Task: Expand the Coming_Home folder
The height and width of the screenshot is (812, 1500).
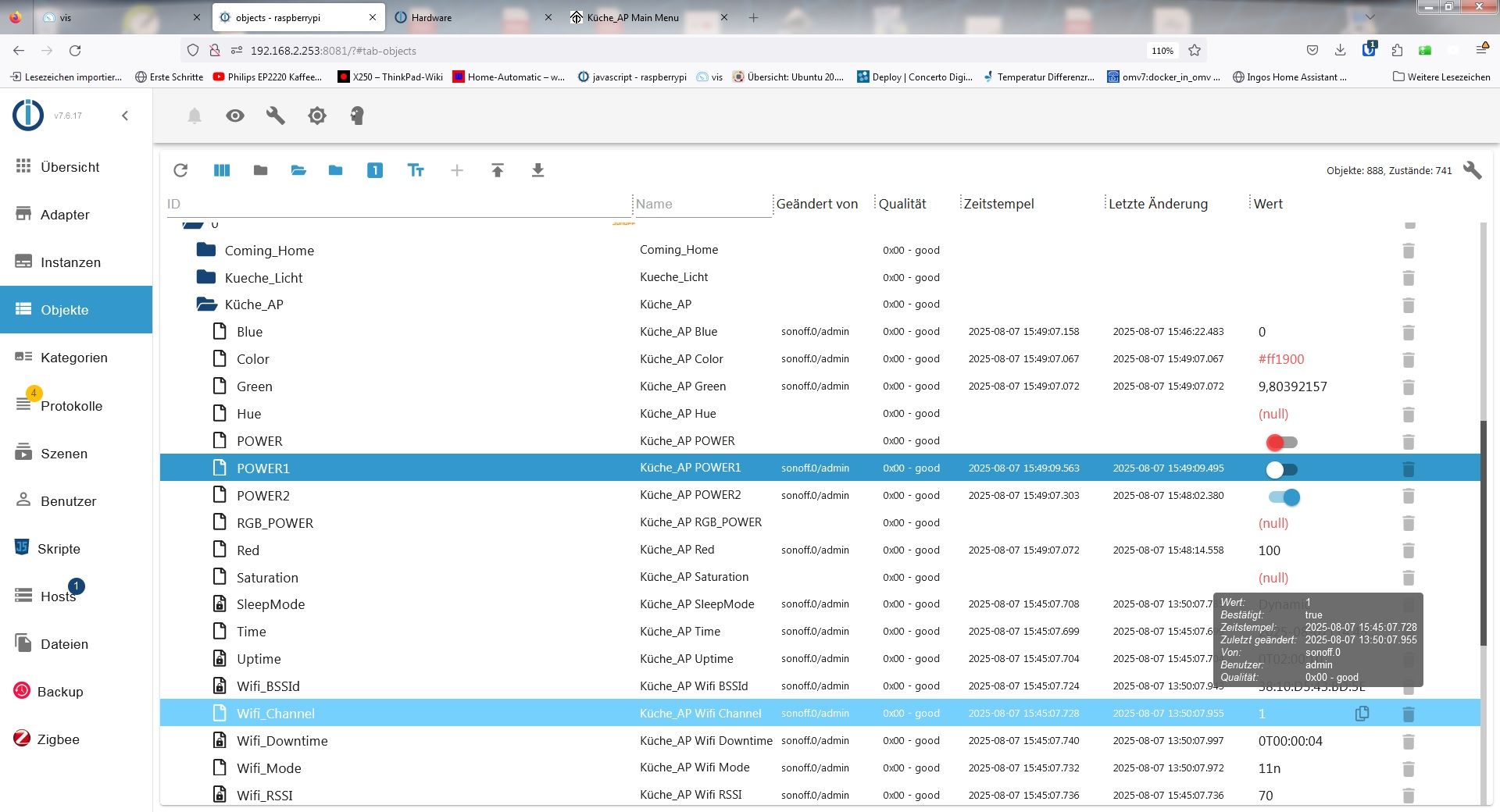Action: click(x=206, y=250)
